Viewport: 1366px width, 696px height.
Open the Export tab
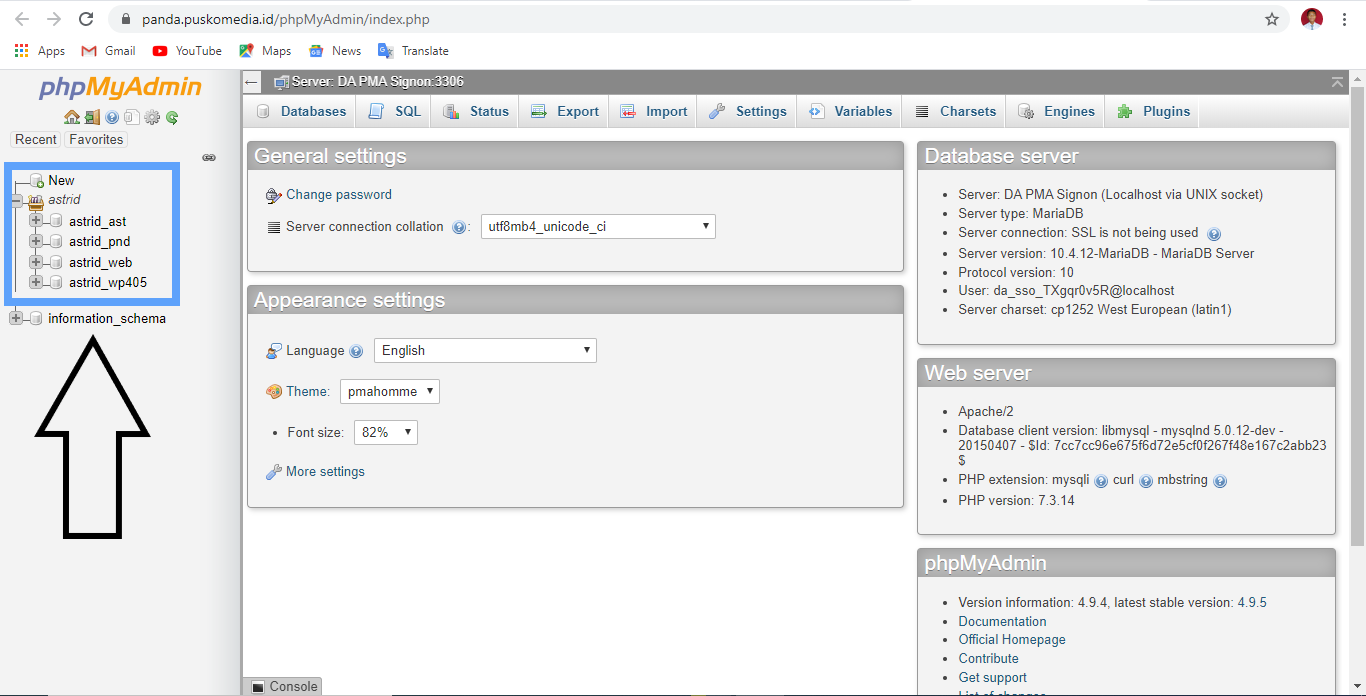tap(563, 111)
